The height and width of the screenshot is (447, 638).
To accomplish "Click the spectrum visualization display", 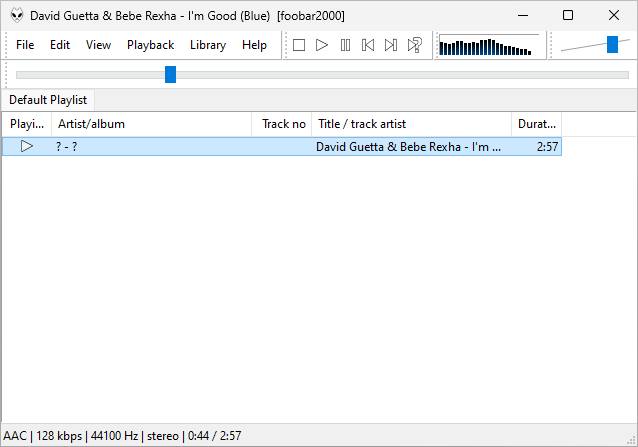I will point(489,45).
